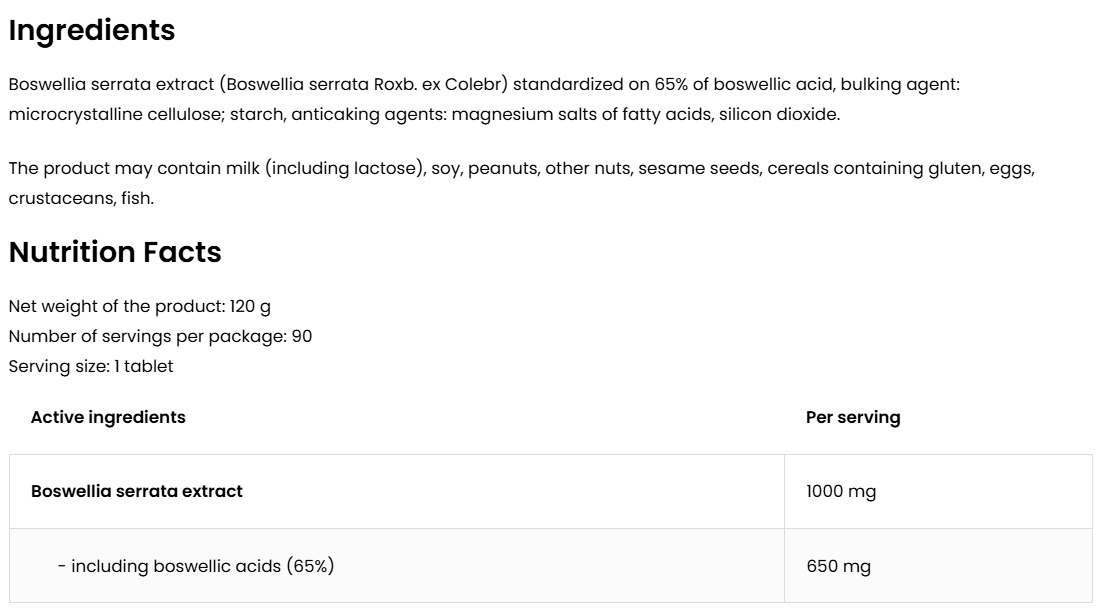Screen dimensions: 1098x610
Task: Click the Per serving column header
Action: coord(852,417)
